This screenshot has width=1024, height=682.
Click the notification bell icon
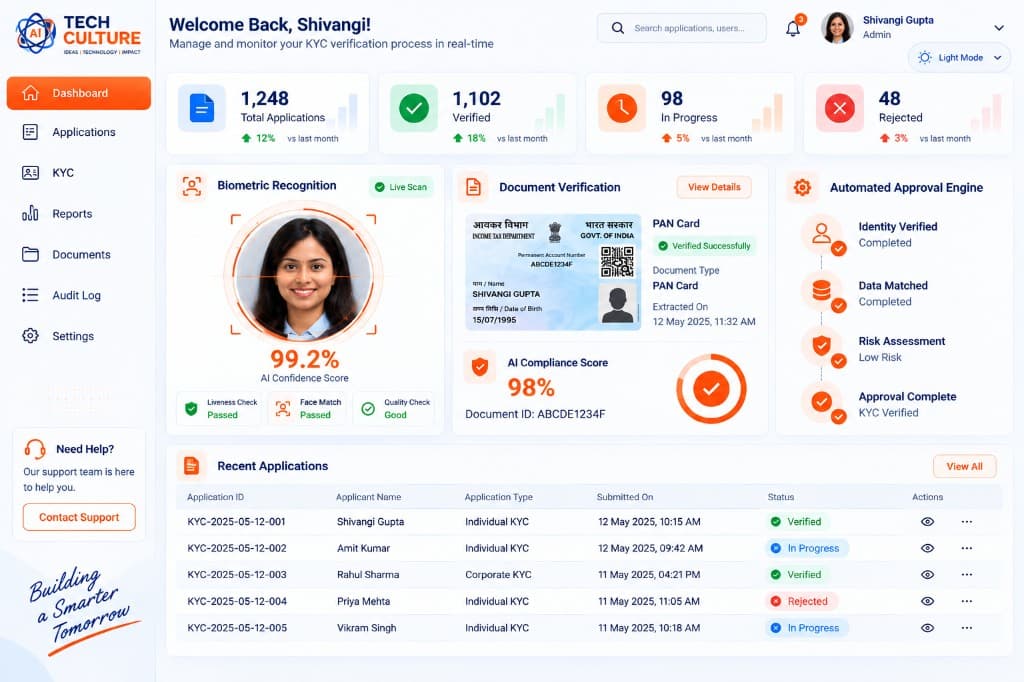(793, 29)
